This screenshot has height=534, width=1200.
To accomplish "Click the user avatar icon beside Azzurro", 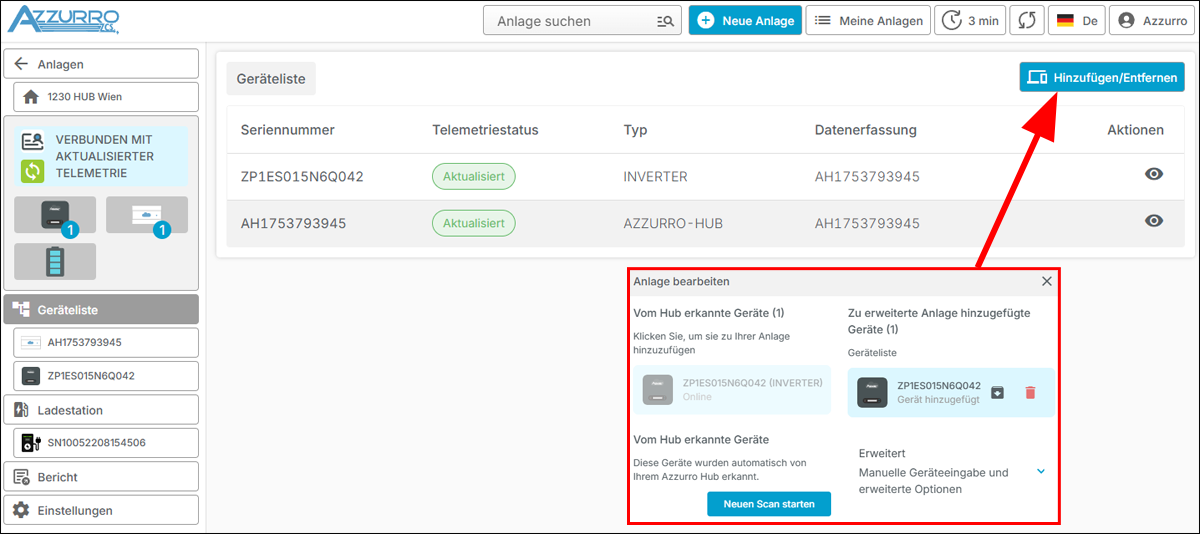I will click(1128, 21).
